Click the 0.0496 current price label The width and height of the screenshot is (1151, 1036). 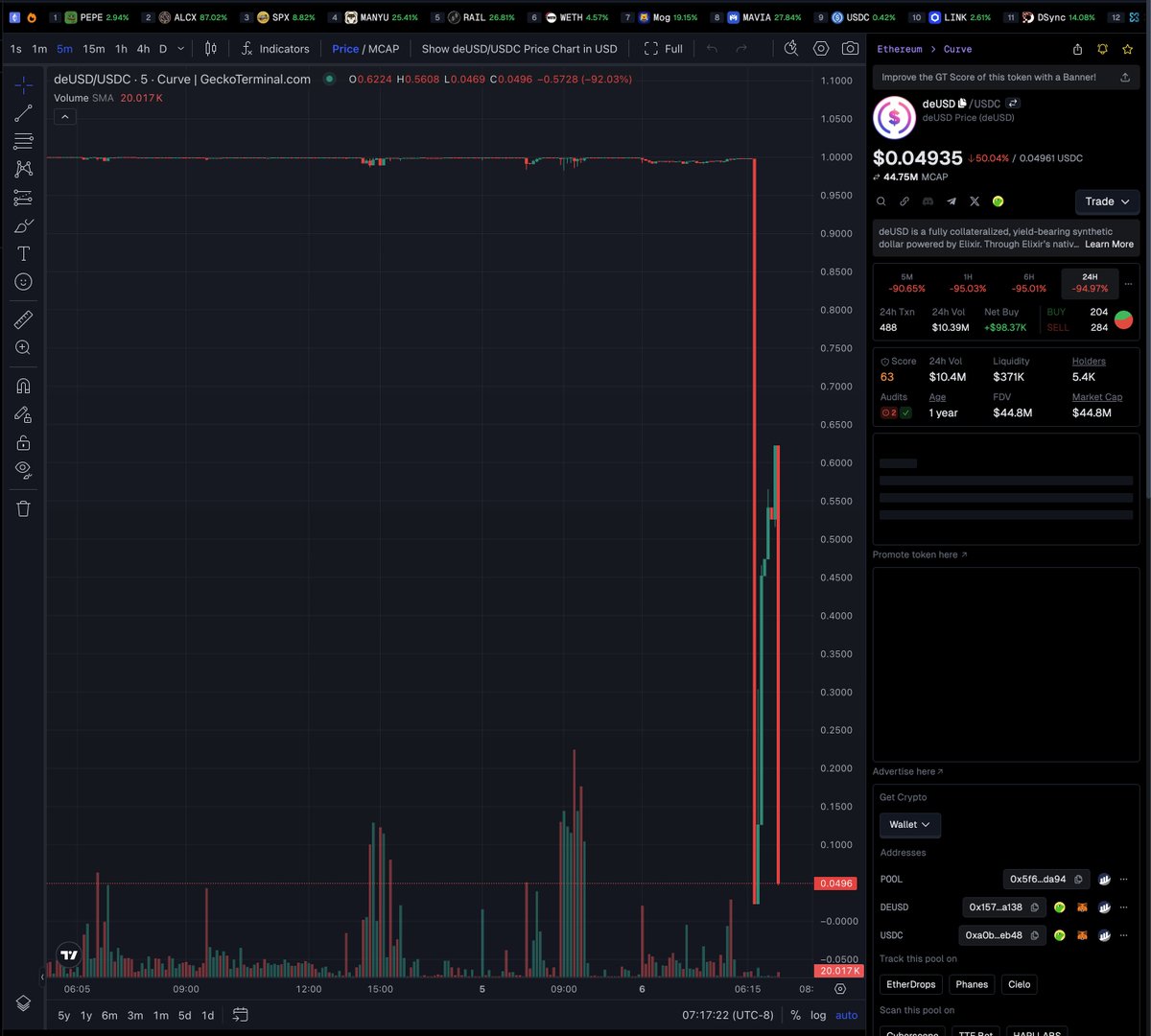834,883
